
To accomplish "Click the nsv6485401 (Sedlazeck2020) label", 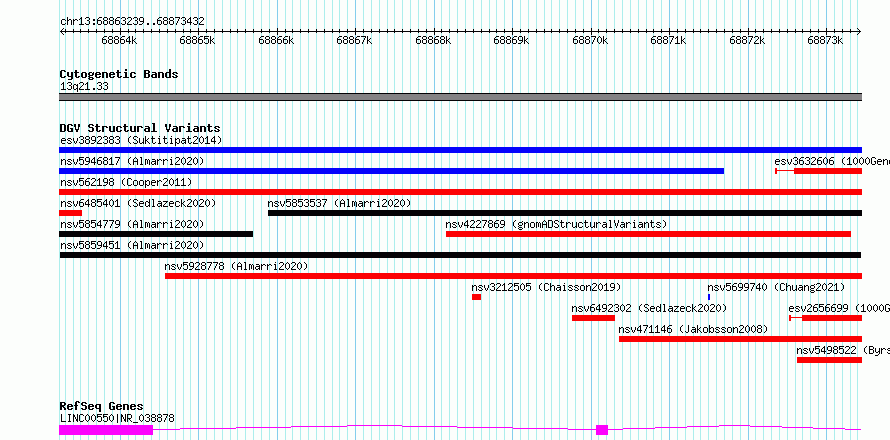I will (x=138, y=203).
